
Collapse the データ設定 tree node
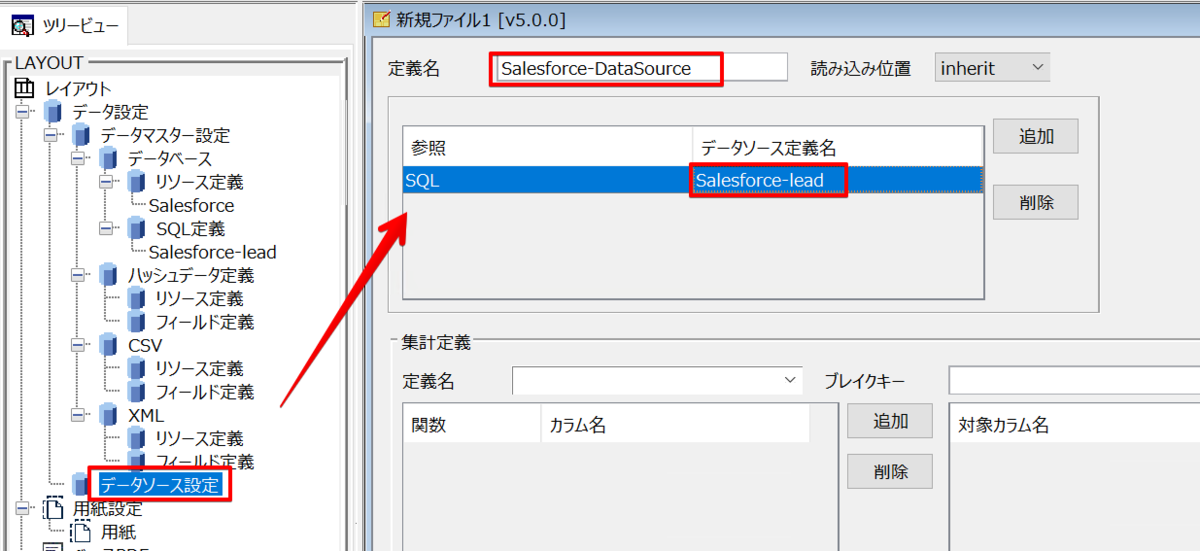(x=23, y=112)
